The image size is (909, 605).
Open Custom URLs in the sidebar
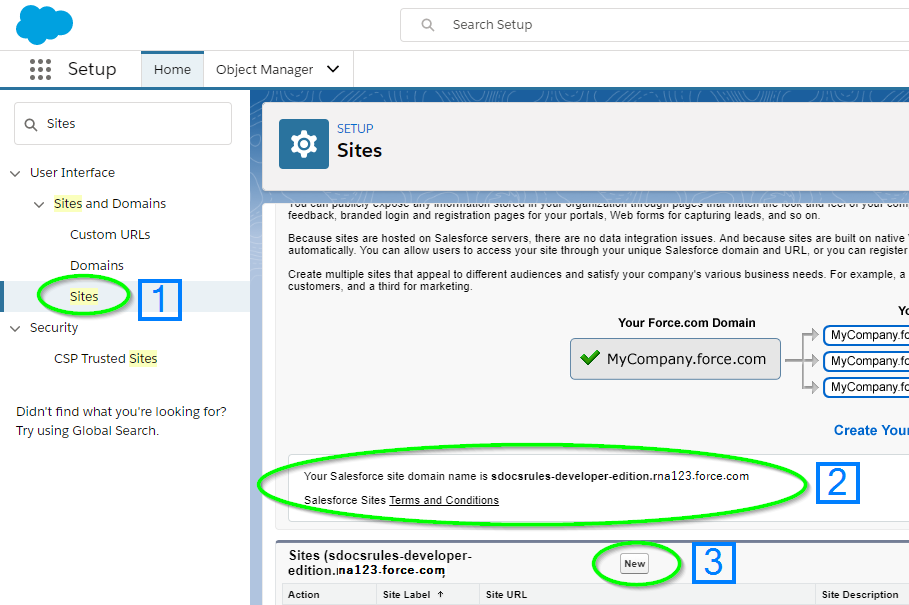click(110, 235)
